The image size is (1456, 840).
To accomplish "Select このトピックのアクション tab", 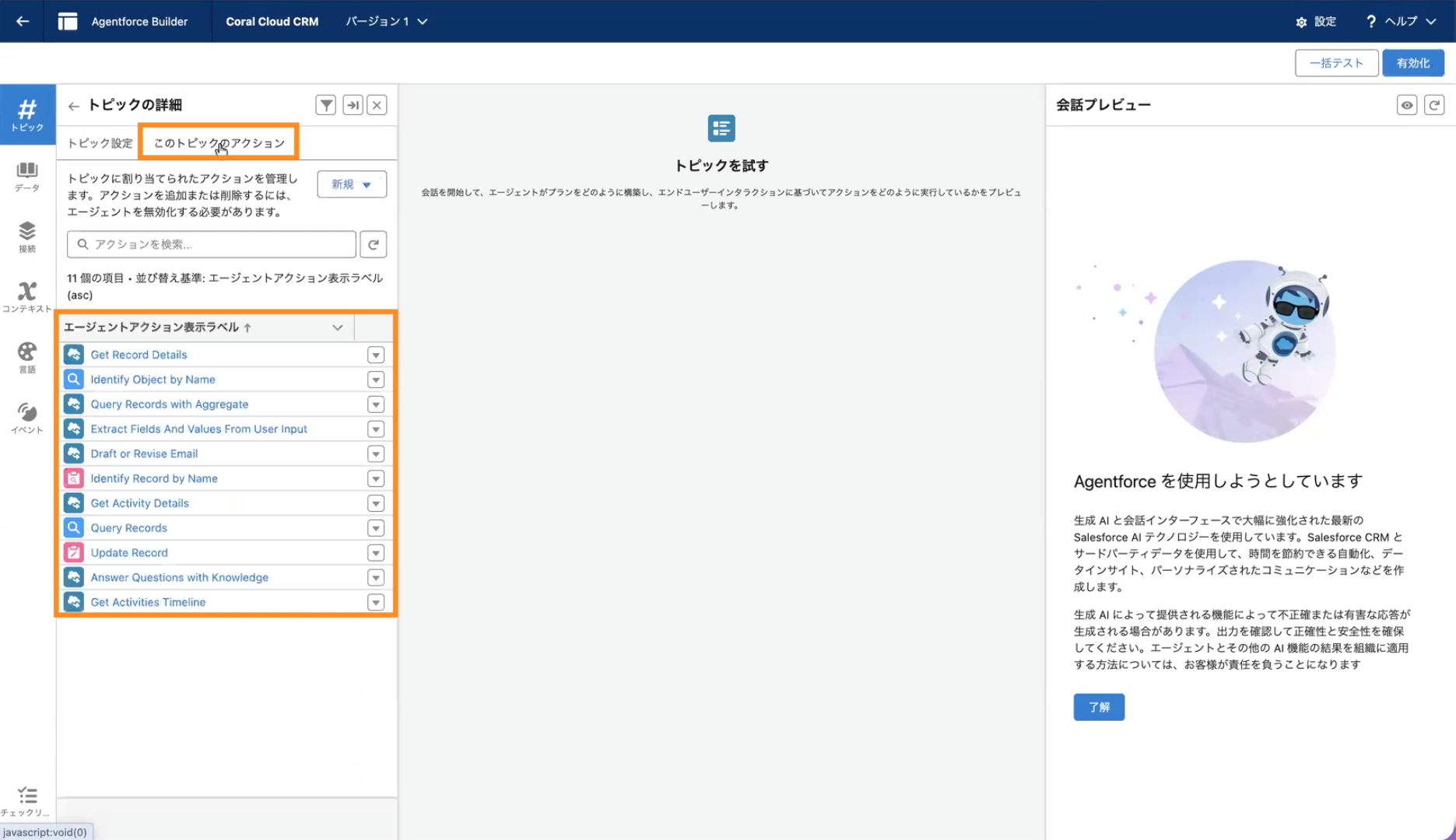I will (219, 143).
